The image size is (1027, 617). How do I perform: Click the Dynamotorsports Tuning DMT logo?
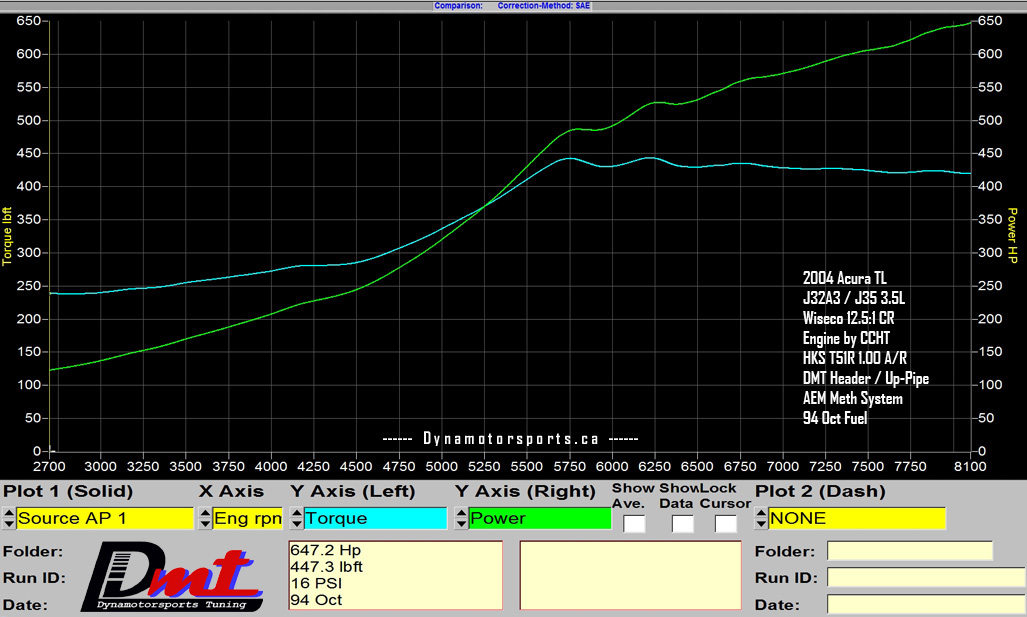coord(172,577)
